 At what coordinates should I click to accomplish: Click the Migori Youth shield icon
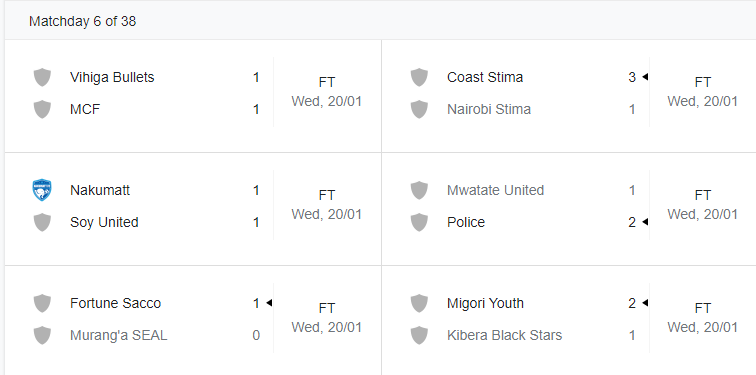coord(419,303)
